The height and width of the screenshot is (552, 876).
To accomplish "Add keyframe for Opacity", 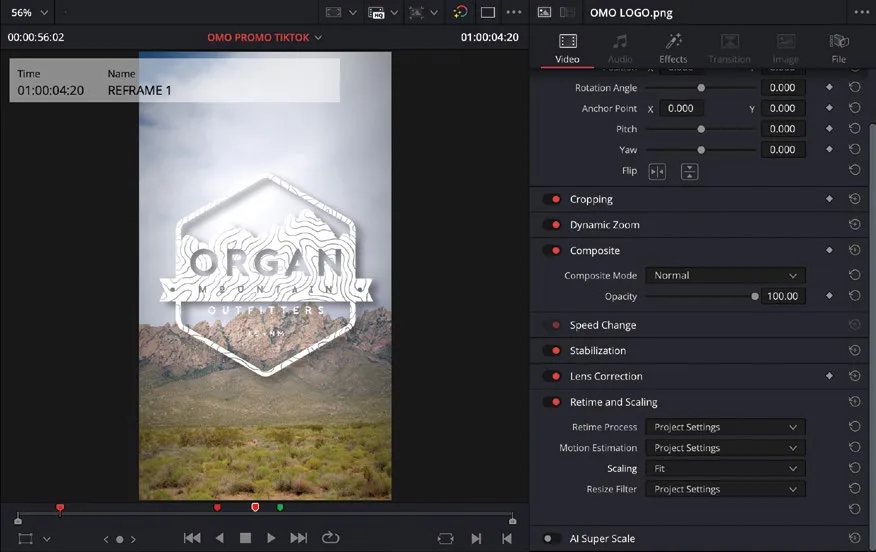I will (829, 296).
